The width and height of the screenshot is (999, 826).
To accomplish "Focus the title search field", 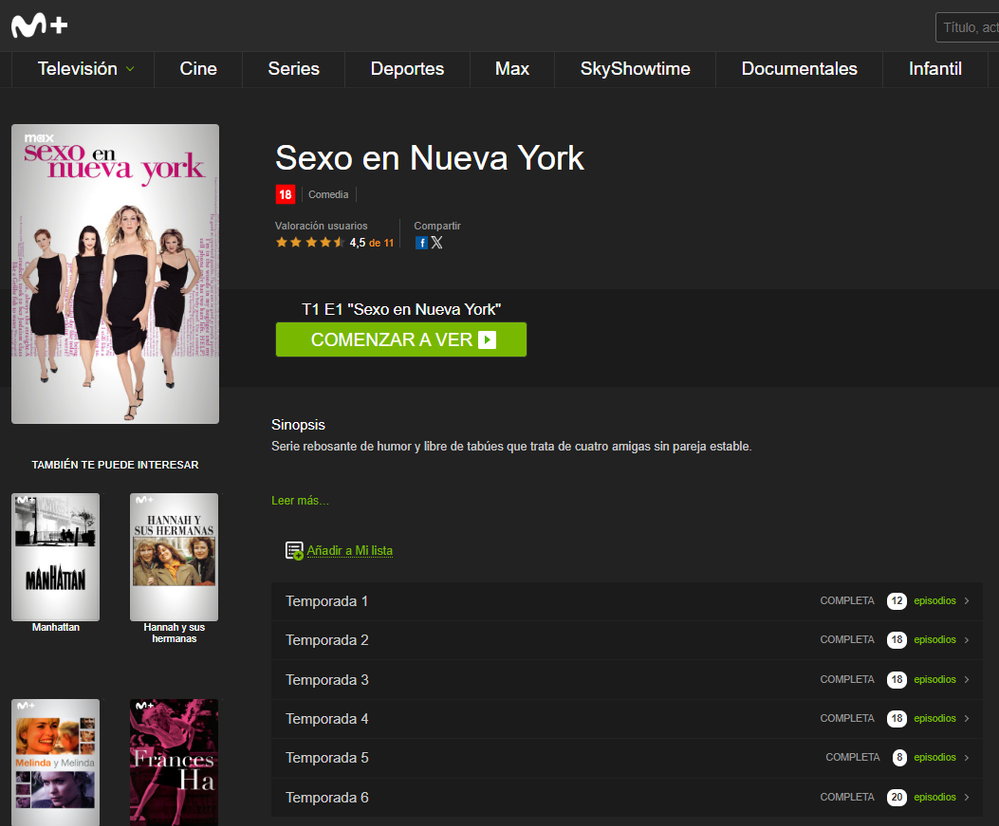I will coord(968,28).
